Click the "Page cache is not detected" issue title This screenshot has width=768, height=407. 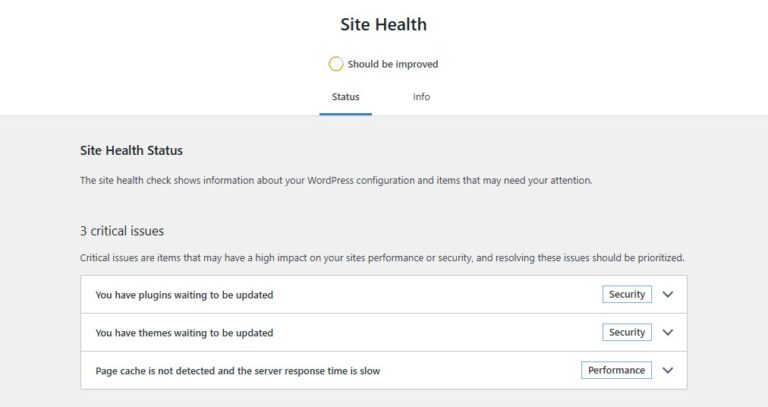pyautogui.click(x=237, y=371)
